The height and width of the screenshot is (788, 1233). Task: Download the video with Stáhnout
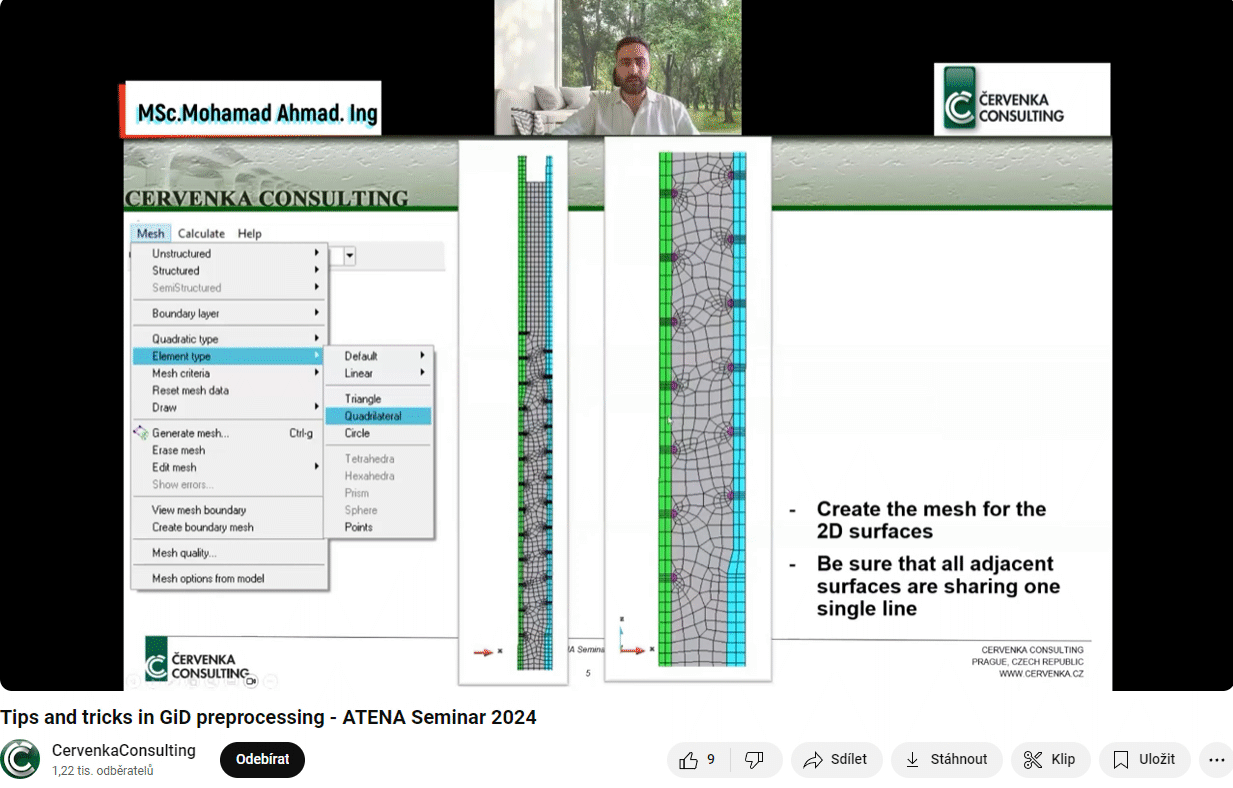[946, 760]
